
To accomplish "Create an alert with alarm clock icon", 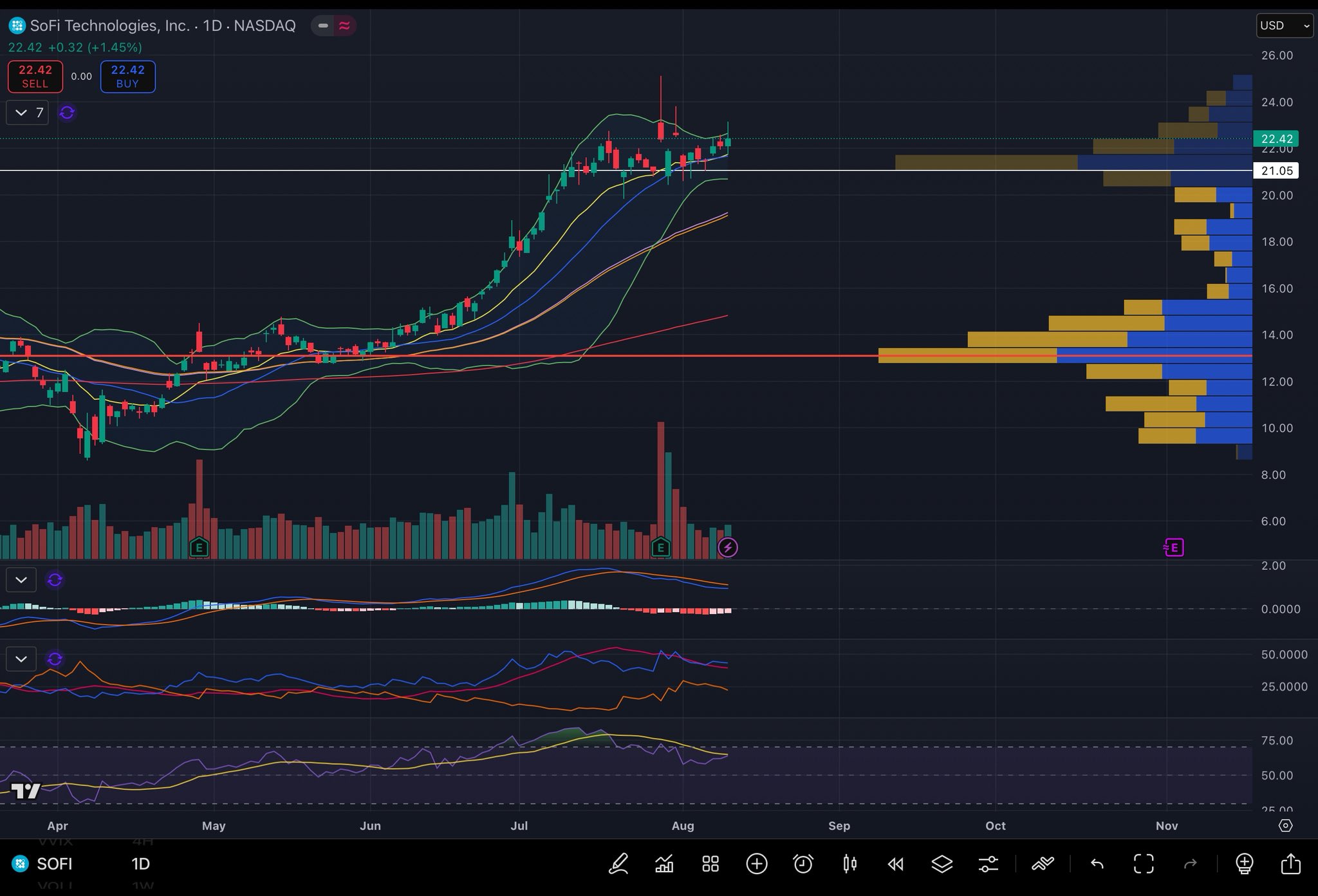I will pyautogui.click(x=803, y=864).
